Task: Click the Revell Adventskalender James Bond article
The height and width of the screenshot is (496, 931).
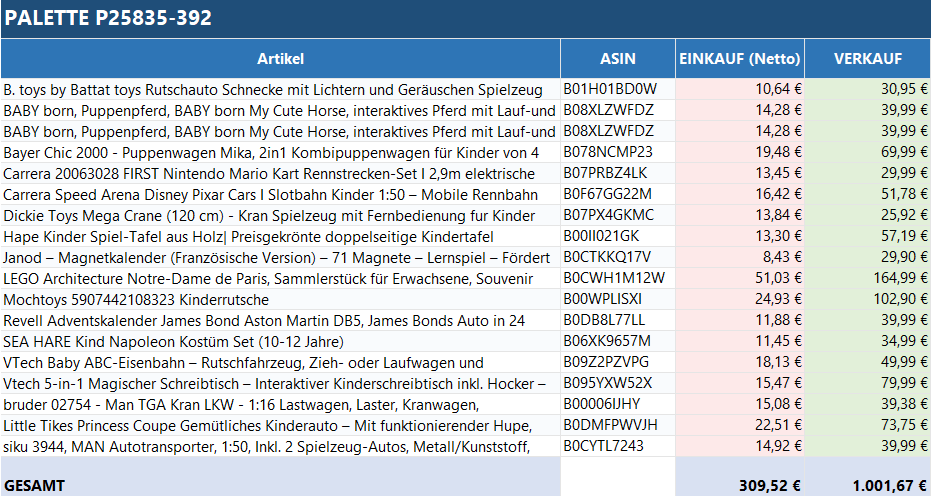Action: (265, 320)
